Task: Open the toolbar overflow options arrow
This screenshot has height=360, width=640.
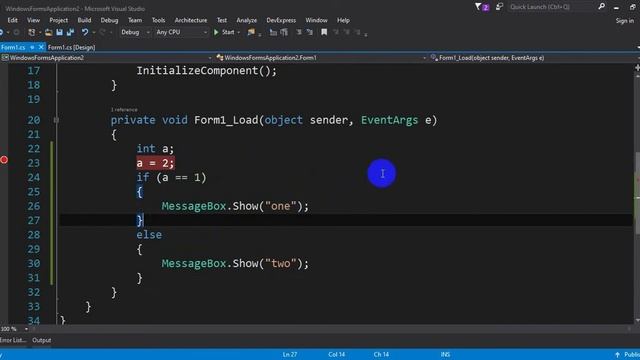Action: coord(366,34)
